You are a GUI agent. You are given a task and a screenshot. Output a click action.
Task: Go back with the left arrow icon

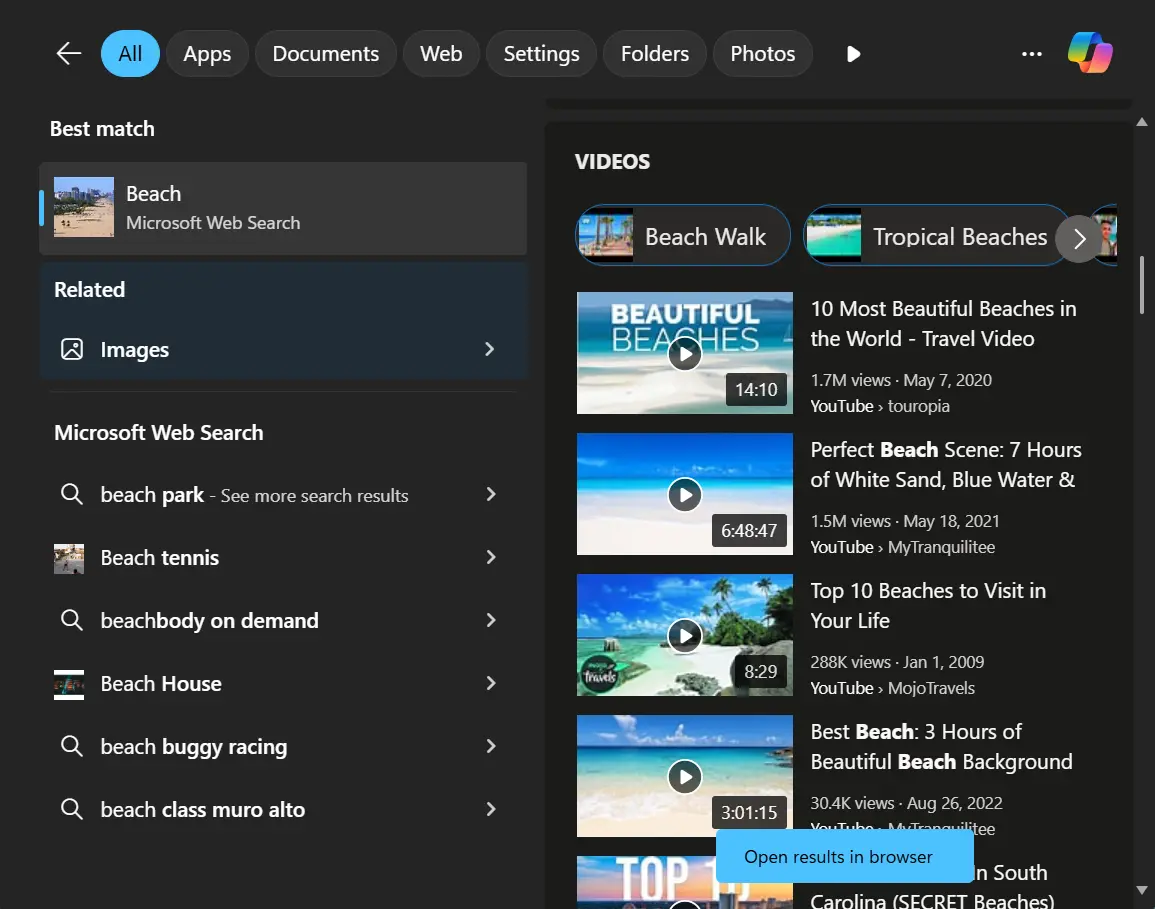tap(69, 53)
